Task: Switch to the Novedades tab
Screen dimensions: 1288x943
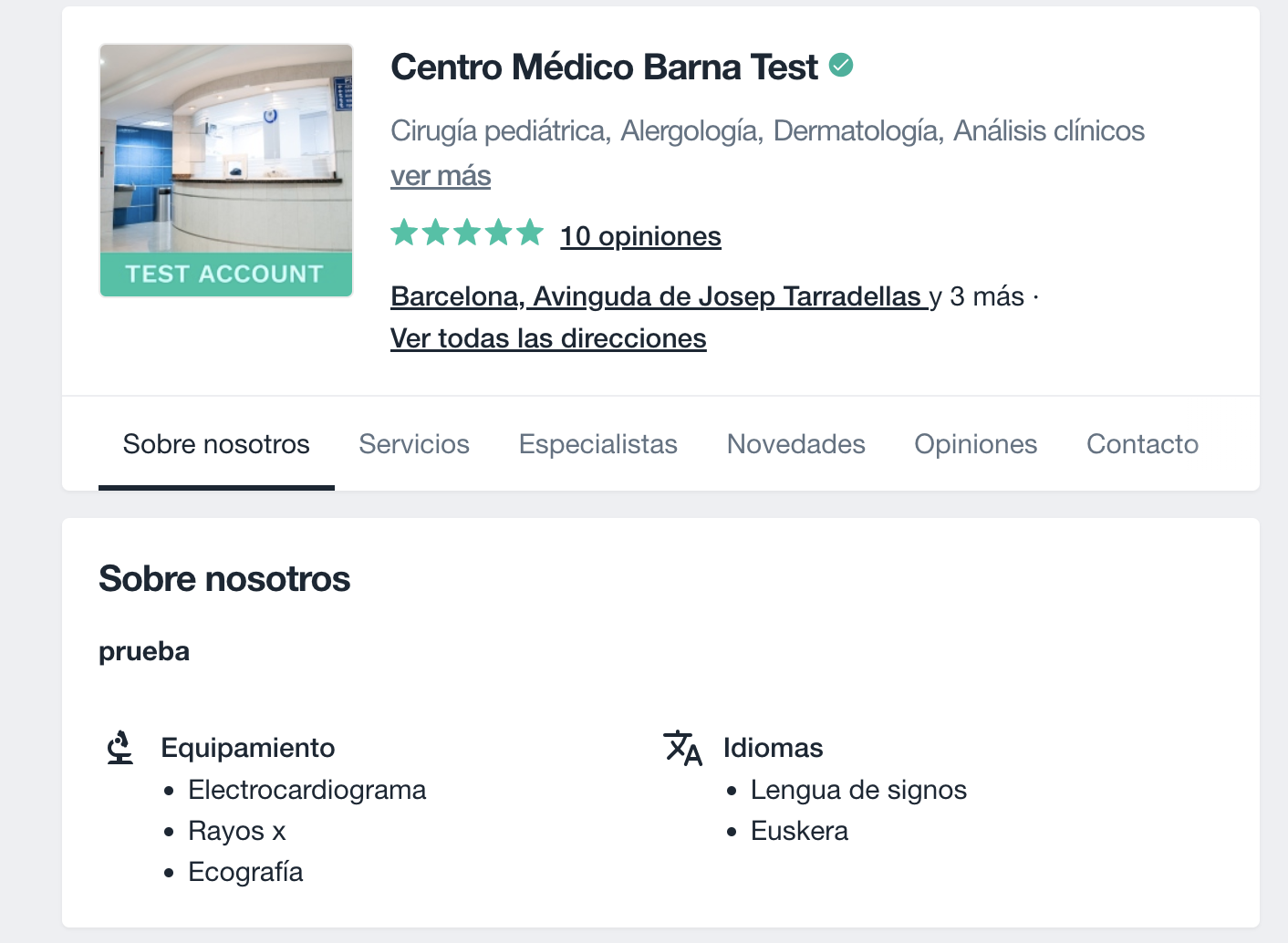Action: pos(795,444)
